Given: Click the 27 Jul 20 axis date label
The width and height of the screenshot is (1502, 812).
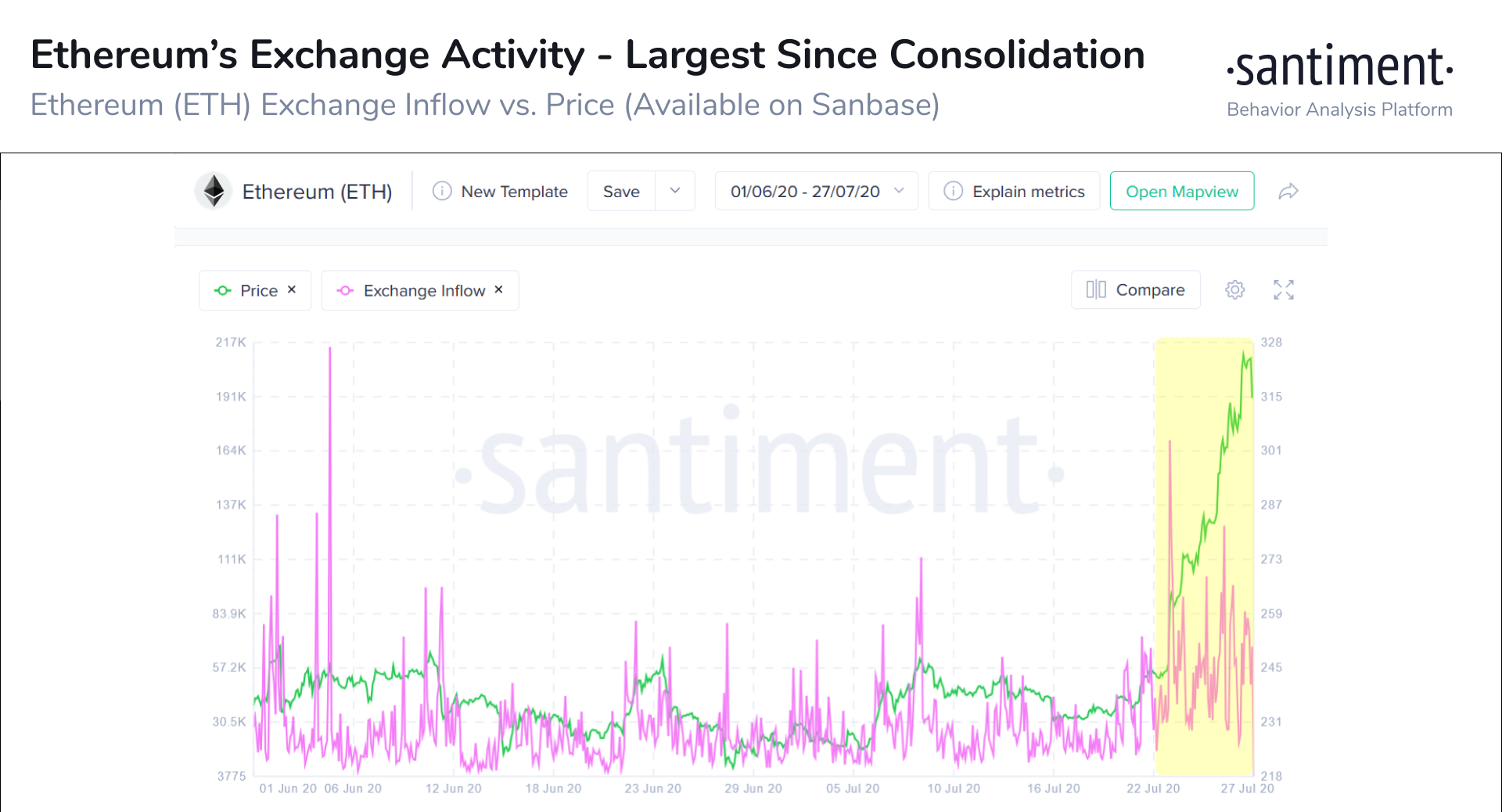Looking at the screenshot, I should [x=1247, y=789].
